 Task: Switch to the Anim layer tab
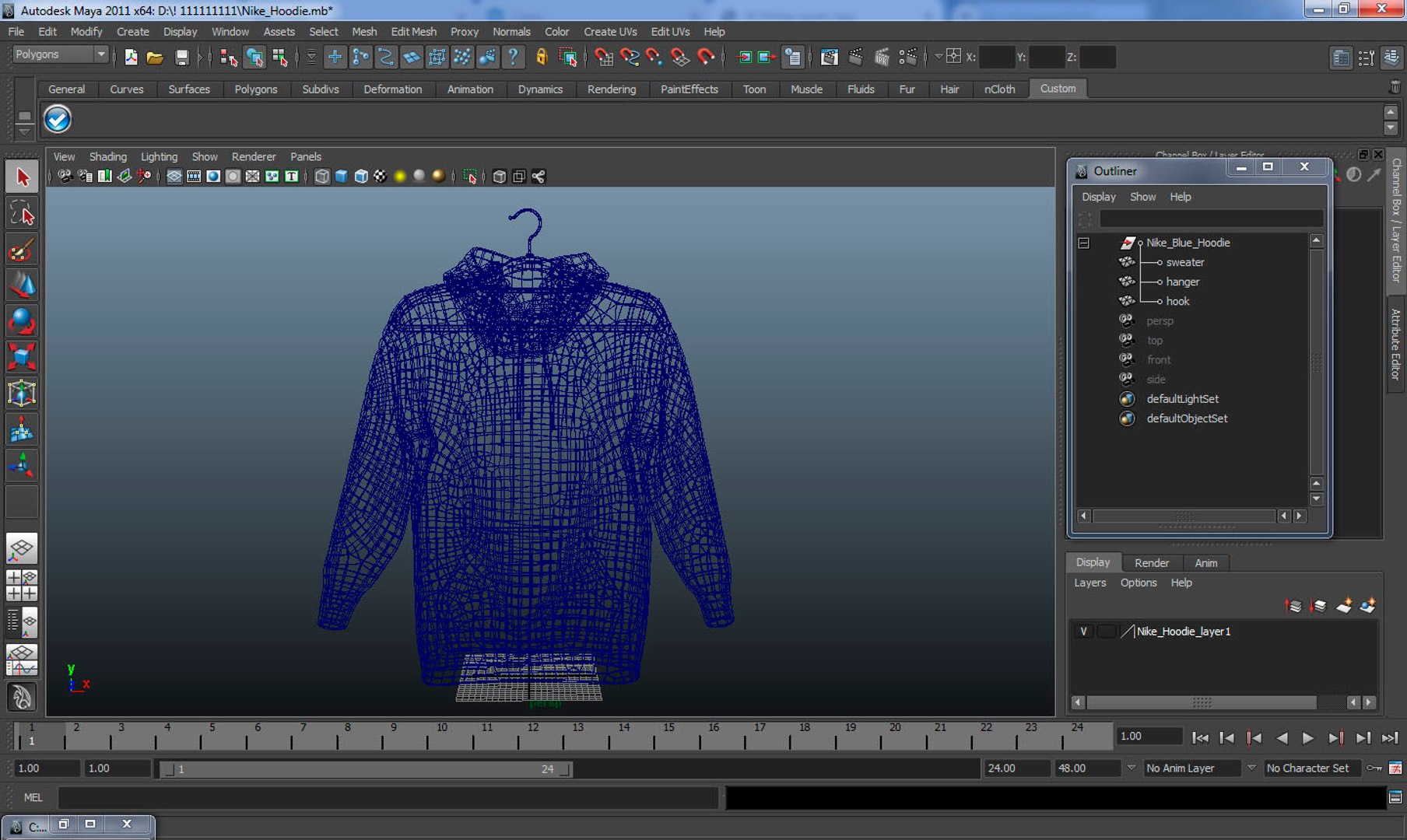pos(1205,563)
